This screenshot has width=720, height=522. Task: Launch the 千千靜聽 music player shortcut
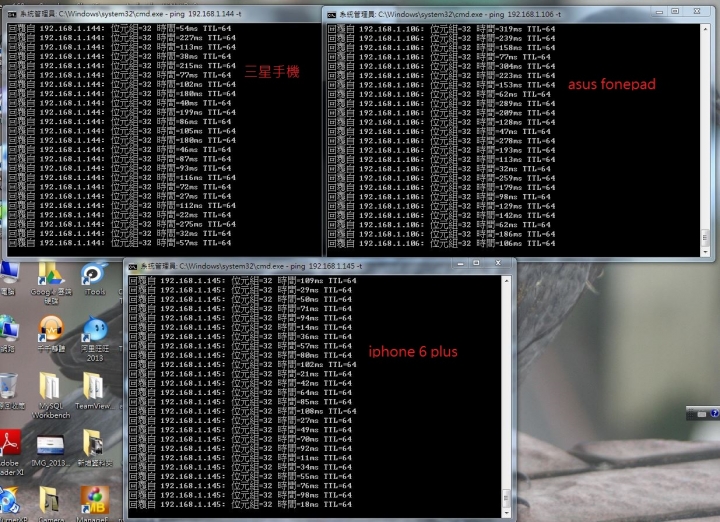tap(51, 334)
